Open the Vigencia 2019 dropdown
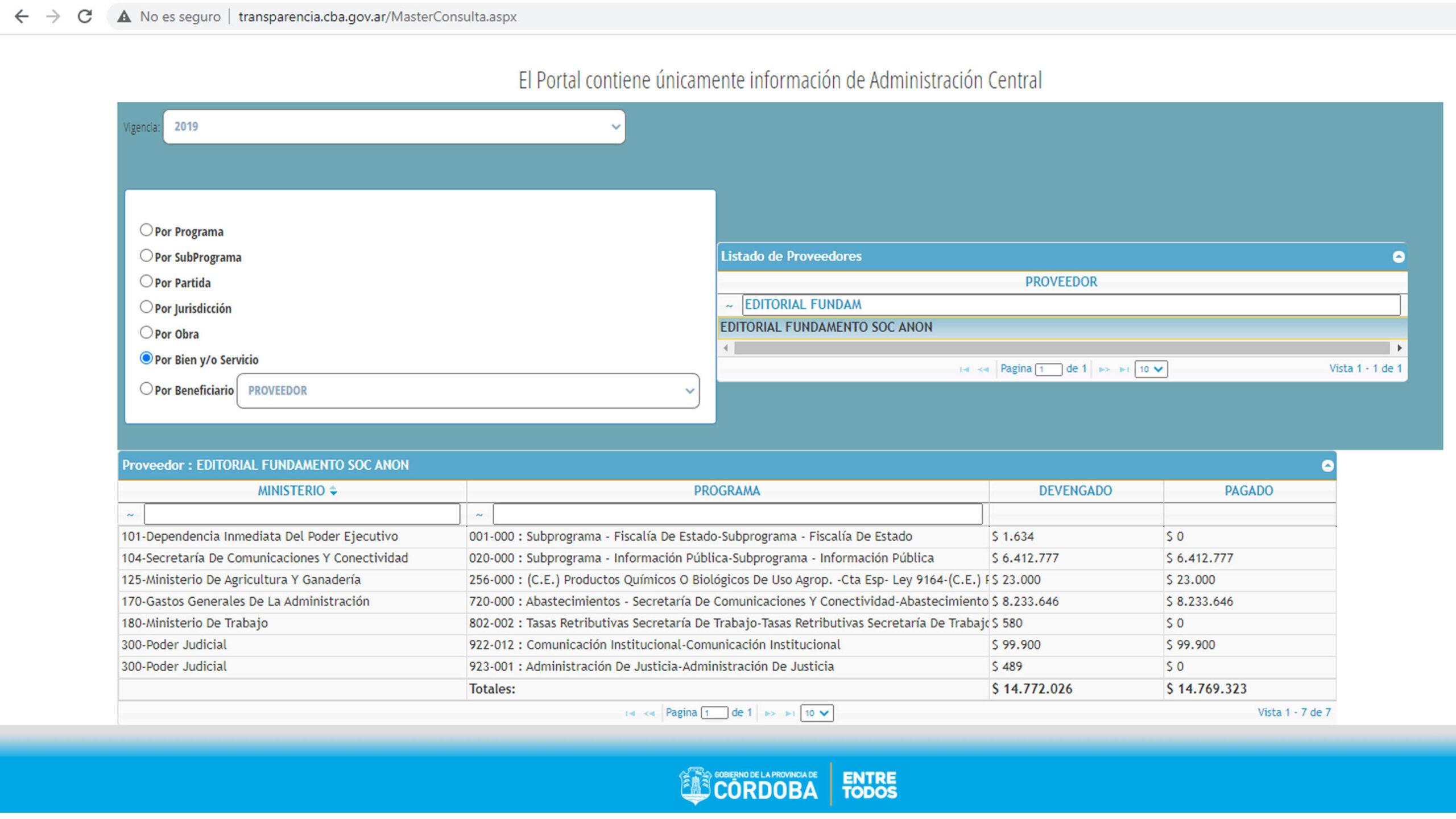 point(394,126)
